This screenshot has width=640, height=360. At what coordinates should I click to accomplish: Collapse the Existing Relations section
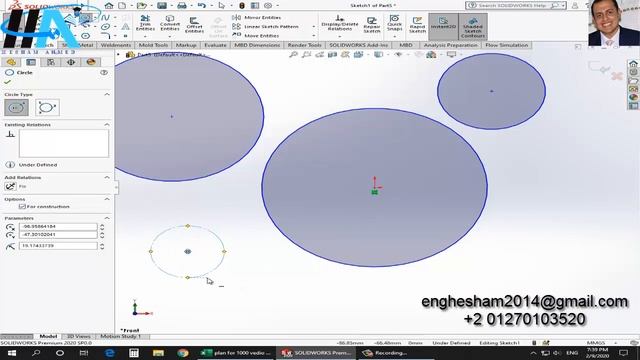coord(107,124)
